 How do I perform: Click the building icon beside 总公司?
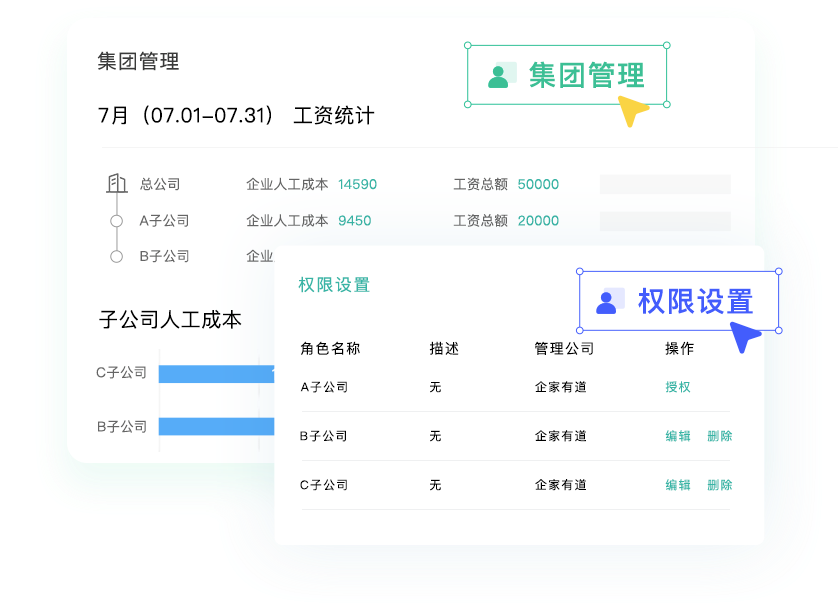click(x=117, y=184)
